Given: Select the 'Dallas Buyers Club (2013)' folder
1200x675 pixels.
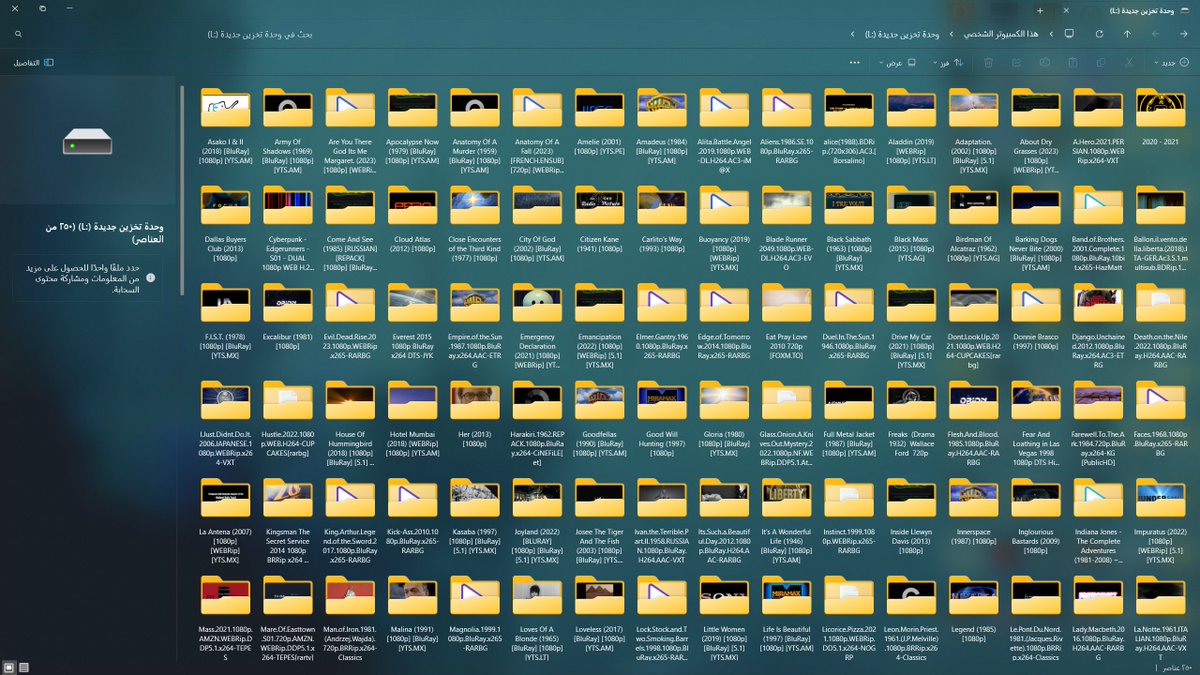Looking at the screenshot, I should pos(224,226).
